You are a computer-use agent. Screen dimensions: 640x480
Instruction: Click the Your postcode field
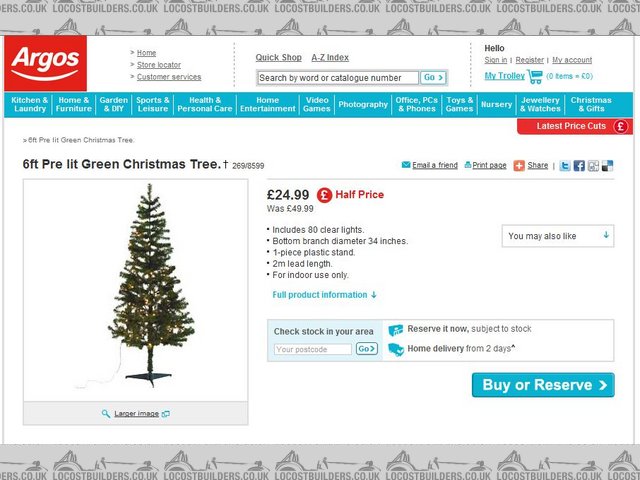click(x=313, y=349)
